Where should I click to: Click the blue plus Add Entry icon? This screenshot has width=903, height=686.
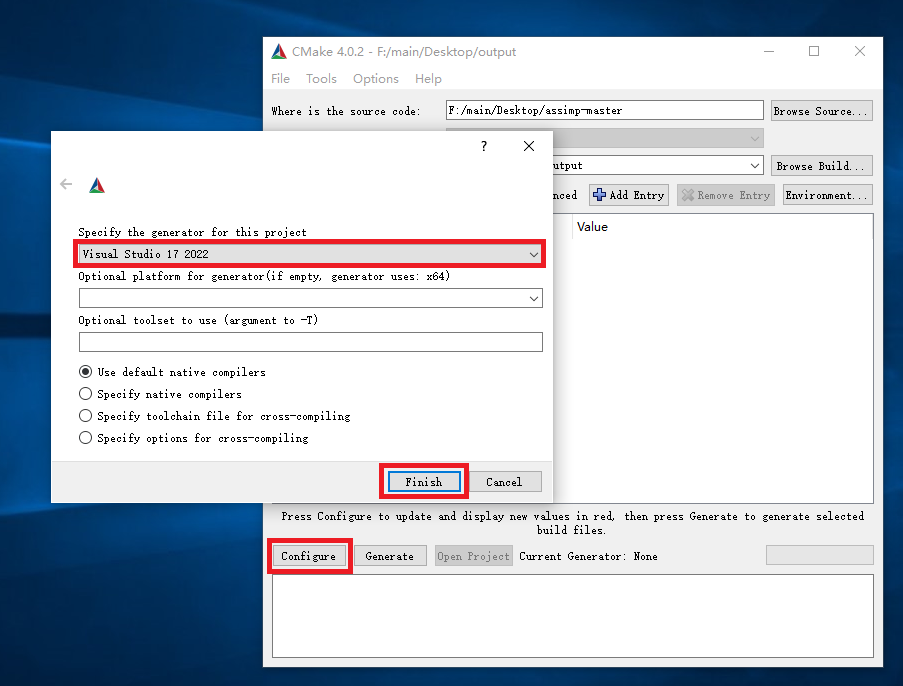(600, 195)
